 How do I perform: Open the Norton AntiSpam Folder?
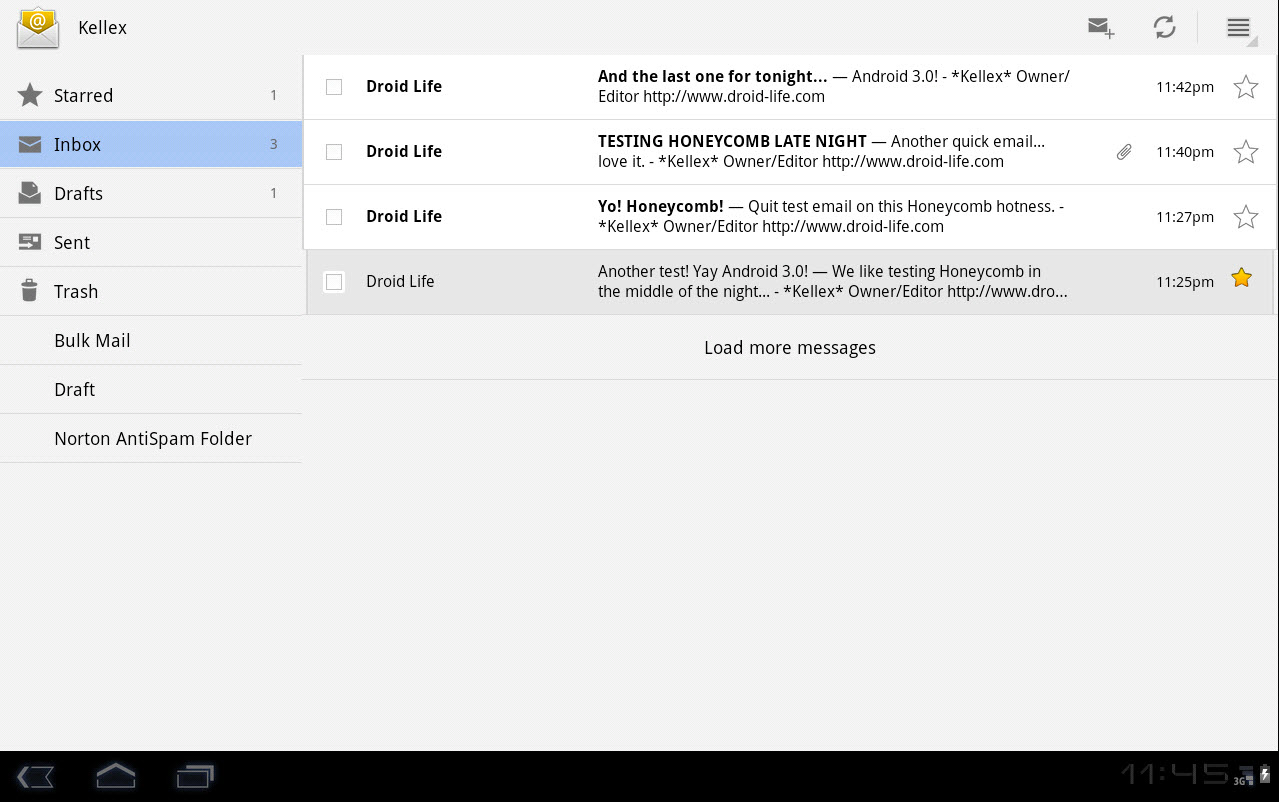coord(152,439)
